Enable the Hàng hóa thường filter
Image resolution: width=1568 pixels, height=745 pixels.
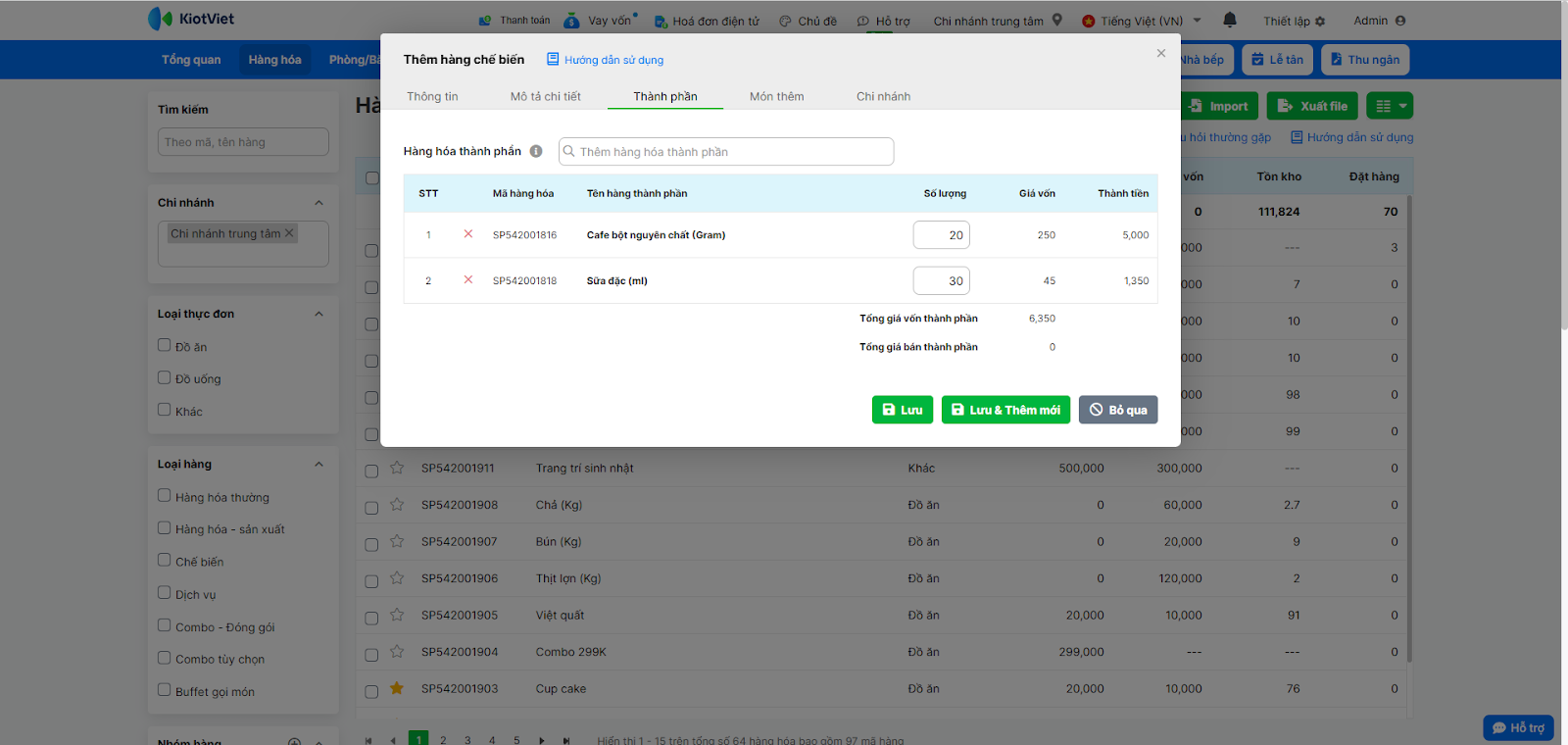point(165,496)
